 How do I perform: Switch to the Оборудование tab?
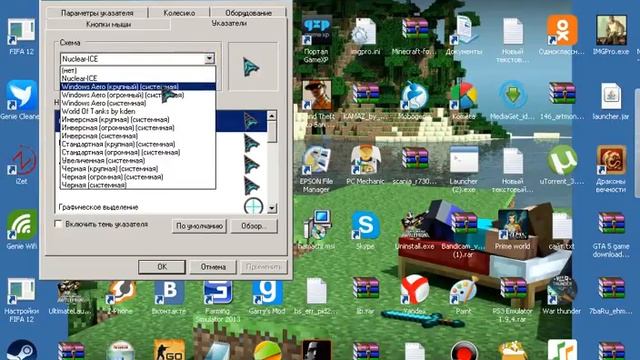(248, 13)
